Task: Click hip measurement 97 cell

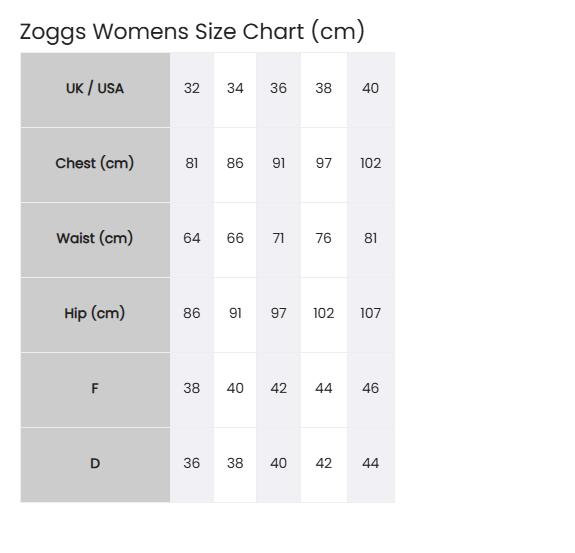Action: [x=279, y=315]
